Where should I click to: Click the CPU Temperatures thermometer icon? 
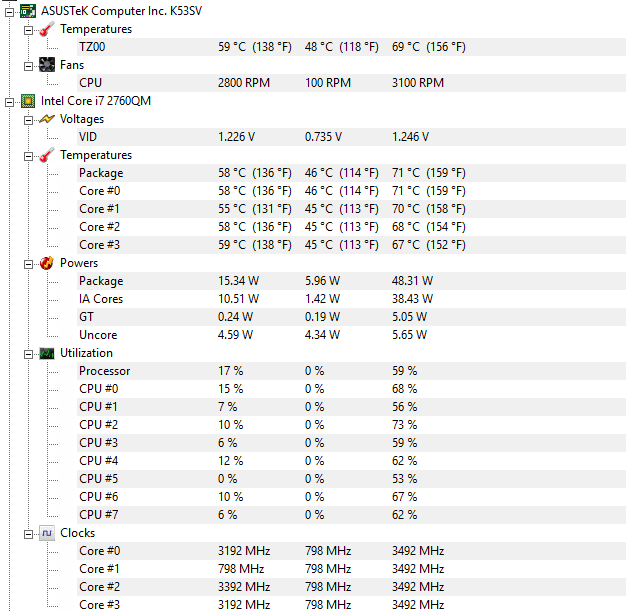pyautogui.click(x=47, y=155)
